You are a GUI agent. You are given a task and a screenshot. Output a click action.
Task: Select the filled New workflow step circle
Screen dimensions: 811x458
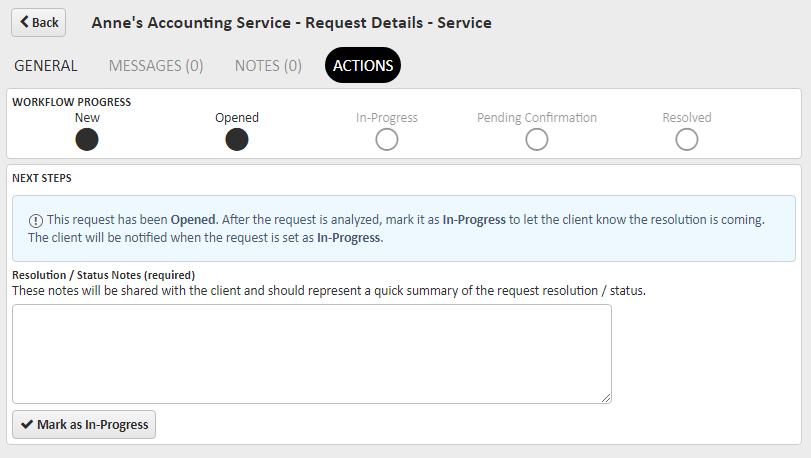click(87, 140)
